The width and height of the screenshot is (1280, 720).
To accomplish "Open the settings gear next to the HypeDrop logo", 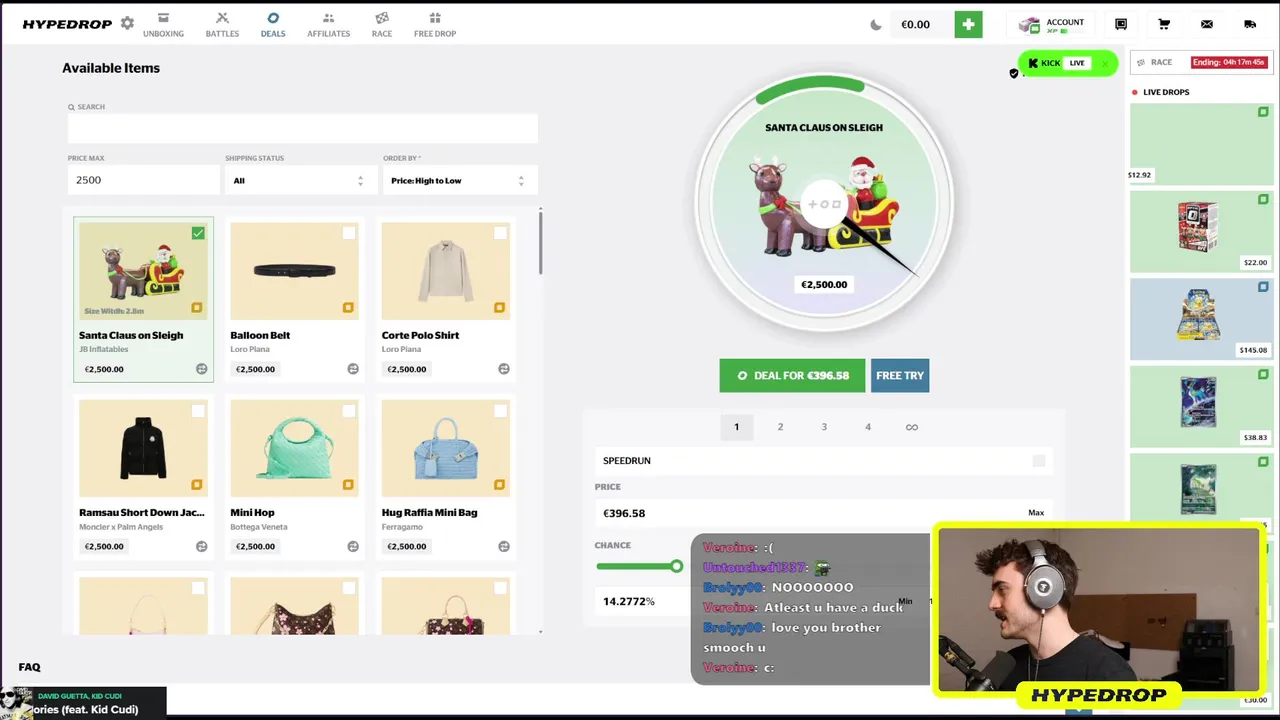I will 127,23.
